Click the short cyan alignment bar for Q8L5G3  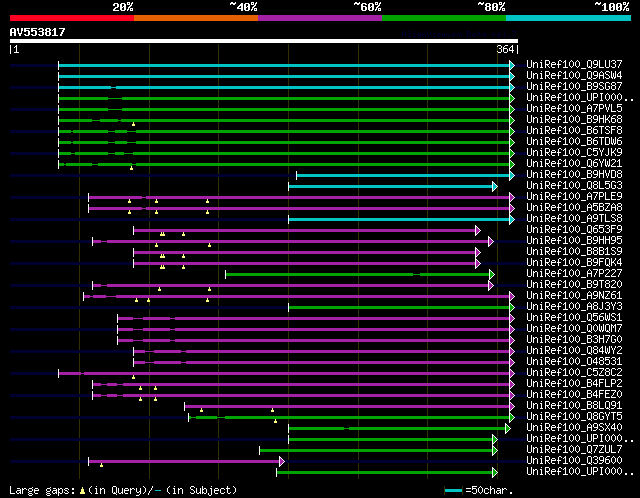pyautogui.click(x=391, y=187)
